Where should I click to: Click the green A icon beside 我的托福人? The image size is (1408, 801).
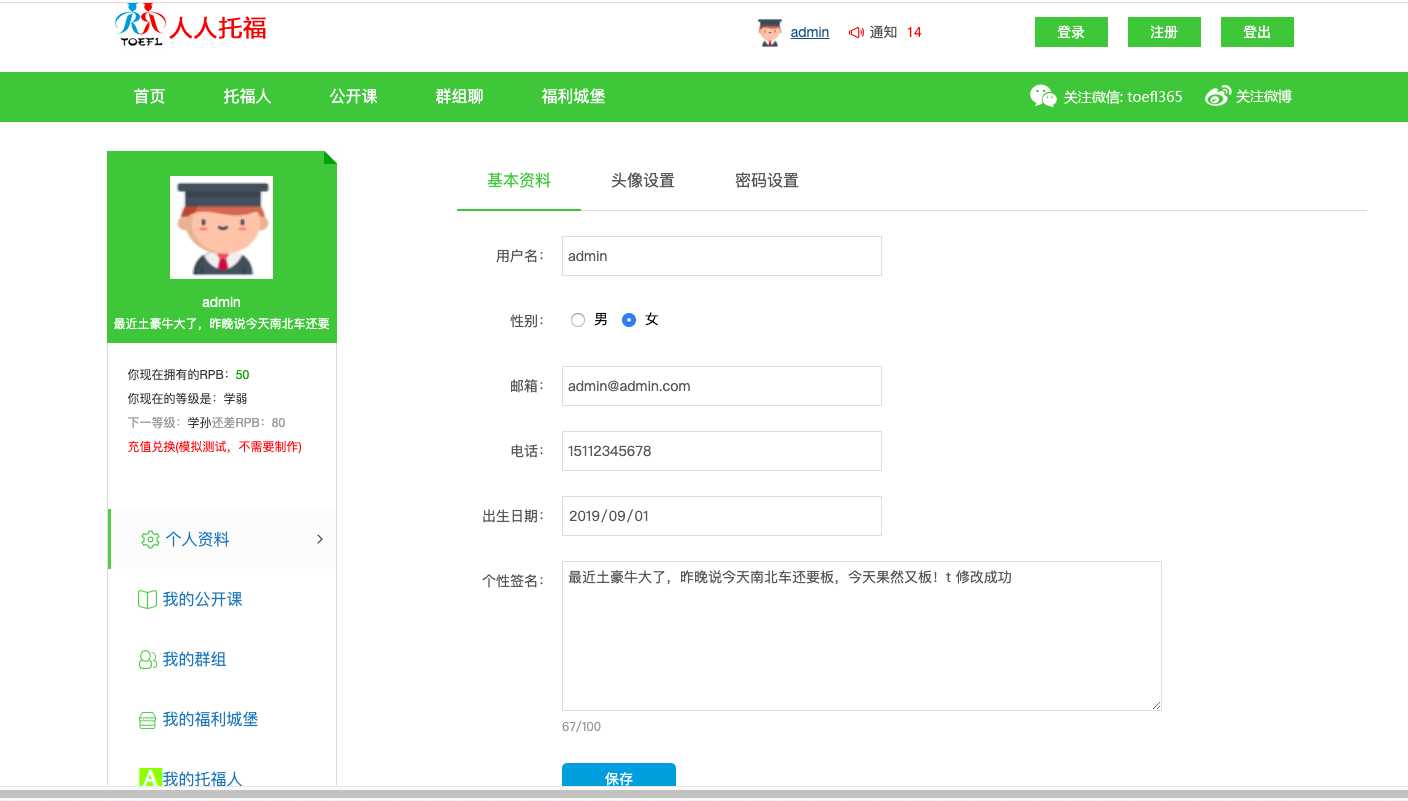[149, 777]
